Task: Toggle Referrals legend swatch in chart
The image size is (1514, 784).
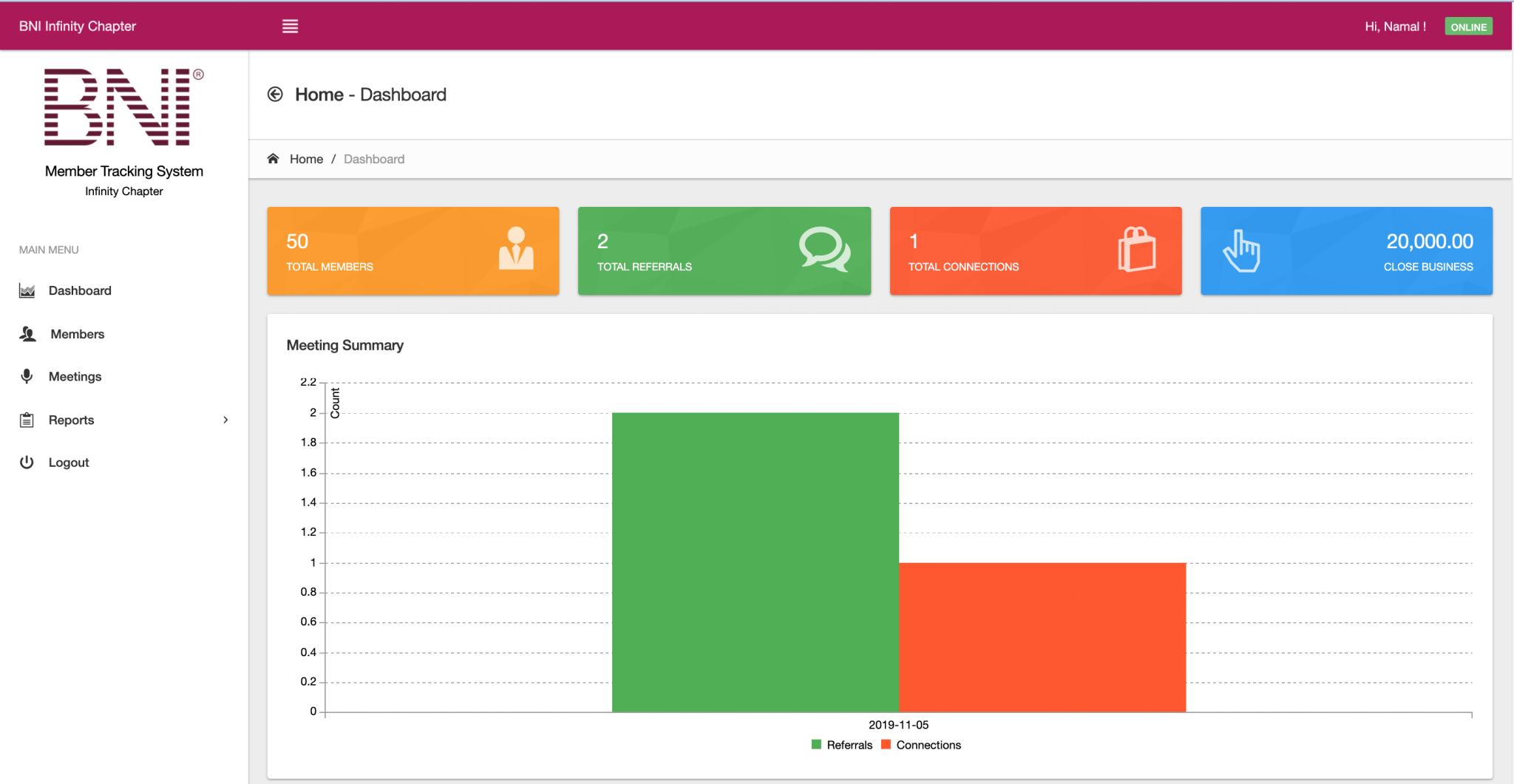Action: 816,745
